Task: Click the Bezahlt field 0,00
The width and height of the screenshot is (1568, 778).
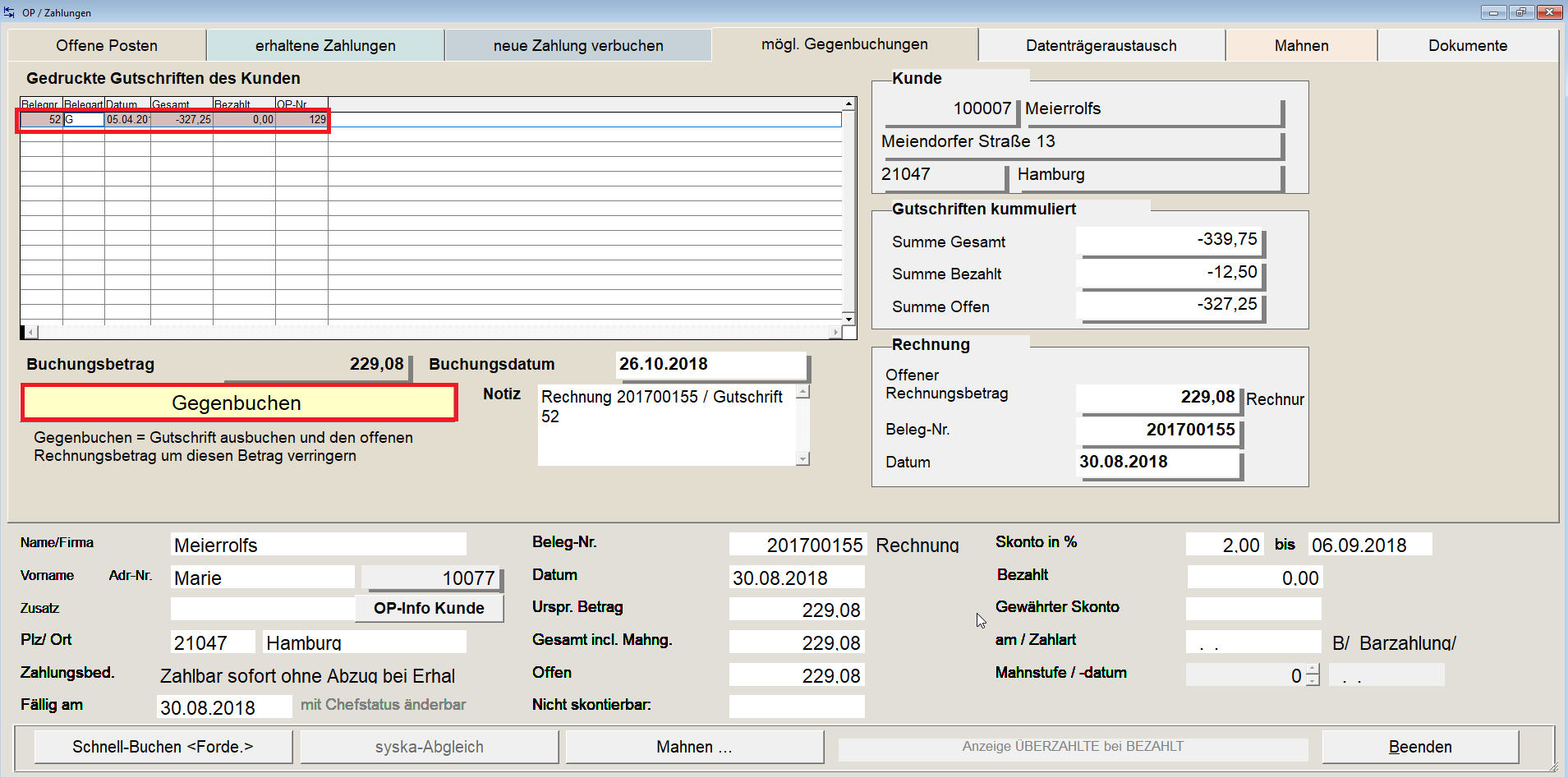Action: pos(1254,578)
